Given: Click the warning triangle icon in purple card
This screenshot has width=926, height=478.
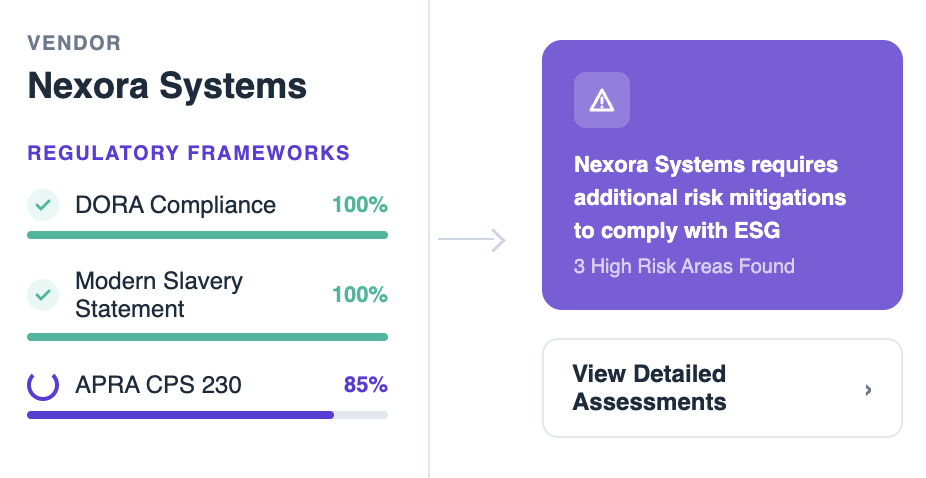Looking at the screenshot, I should 601,100.
